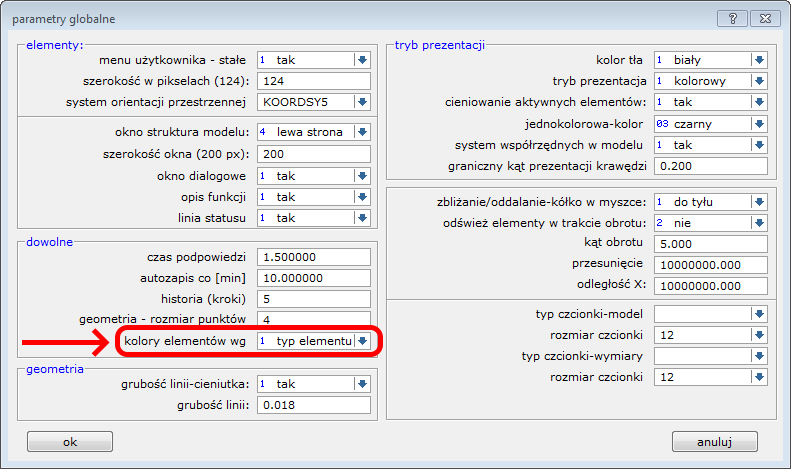Toggle the cieniowanie aktywnych elementów dropdown

click(x=759, y=102)
